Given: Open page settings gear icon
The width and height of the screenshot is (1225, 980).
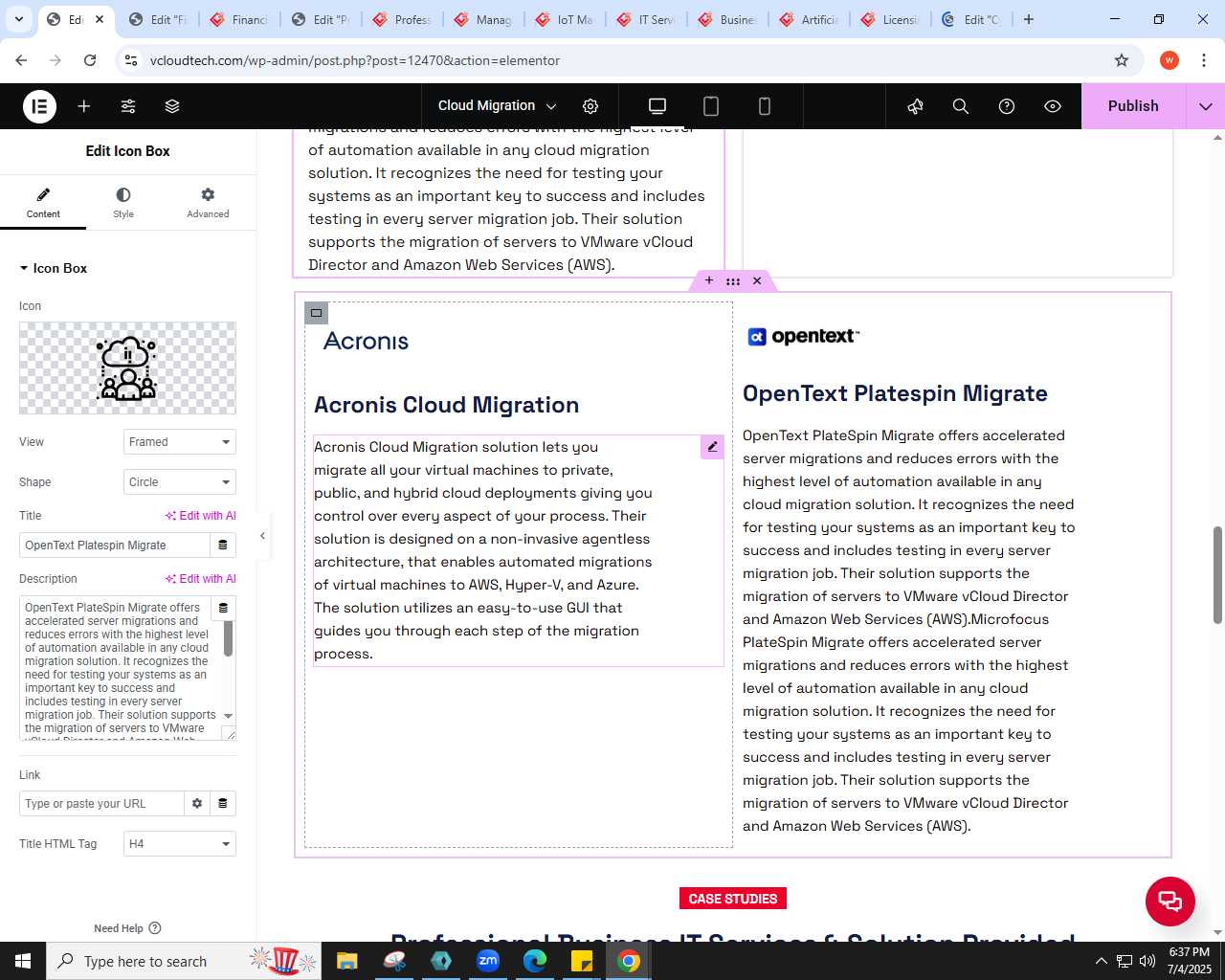Looking at the screenshot, I should [590, 106].
